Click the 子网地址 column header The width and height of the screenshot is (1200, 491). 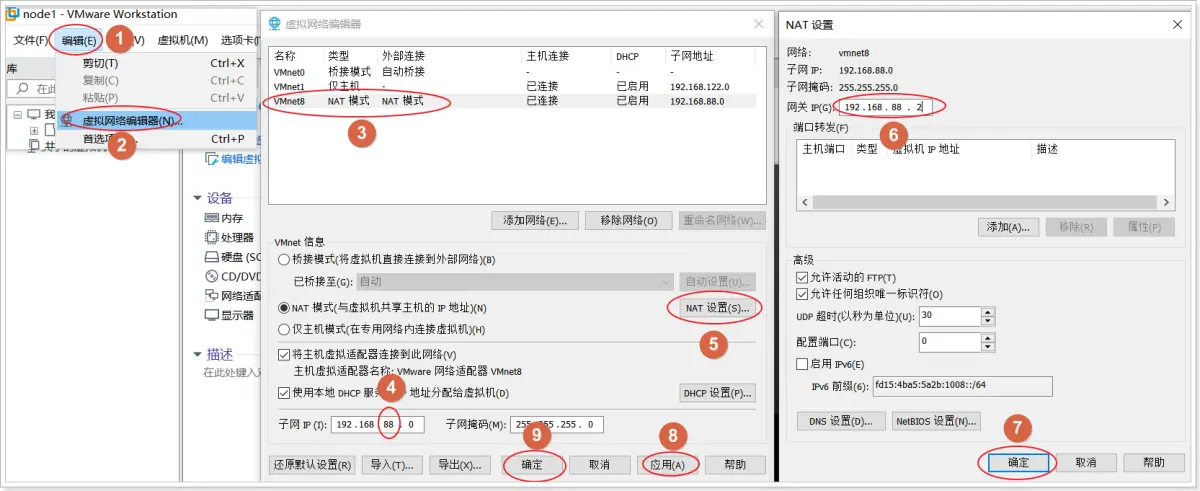tap(692, 56)
